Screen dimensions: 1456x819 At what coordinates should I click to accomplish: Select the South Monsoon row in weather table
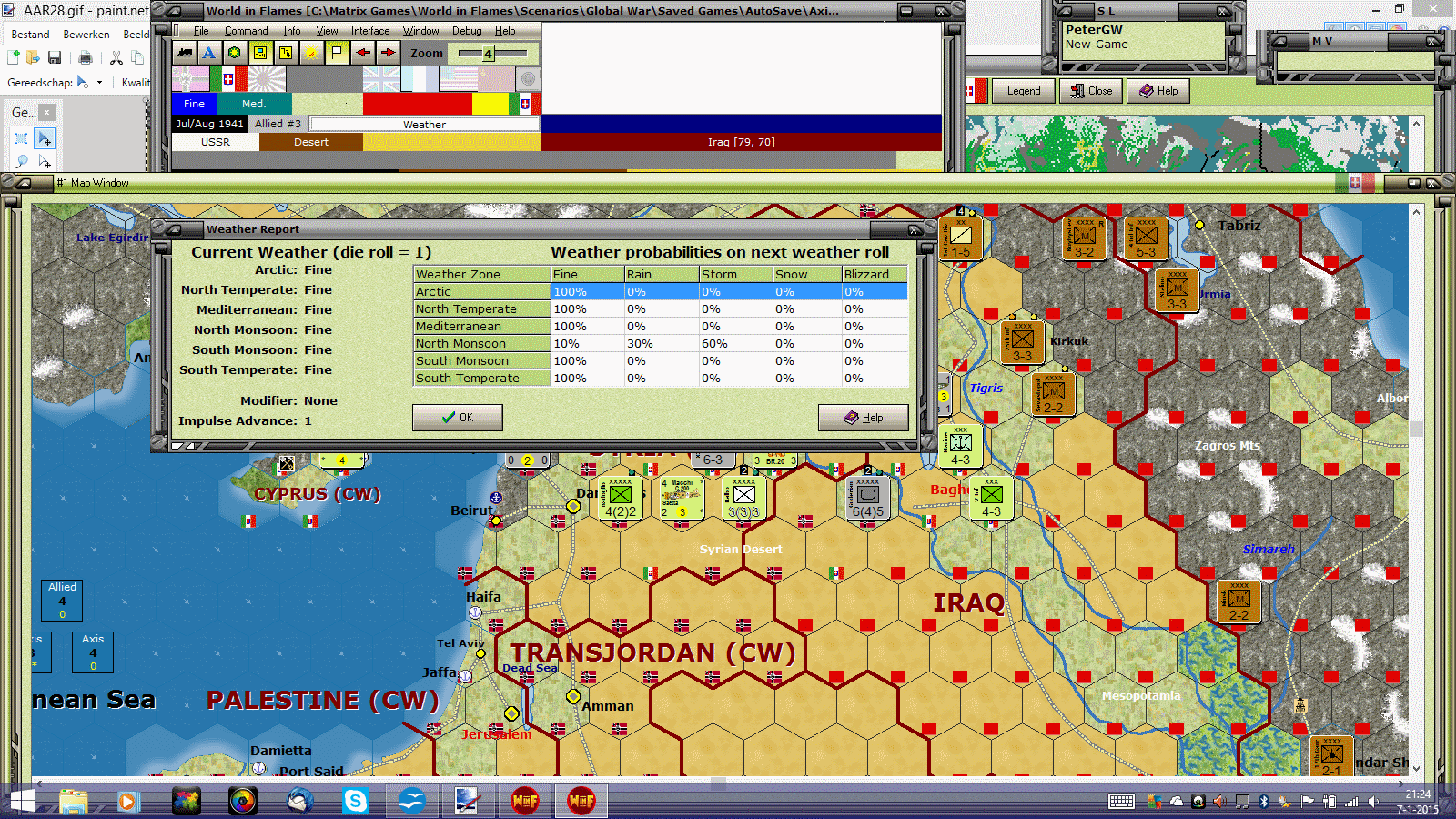(661, 361)
